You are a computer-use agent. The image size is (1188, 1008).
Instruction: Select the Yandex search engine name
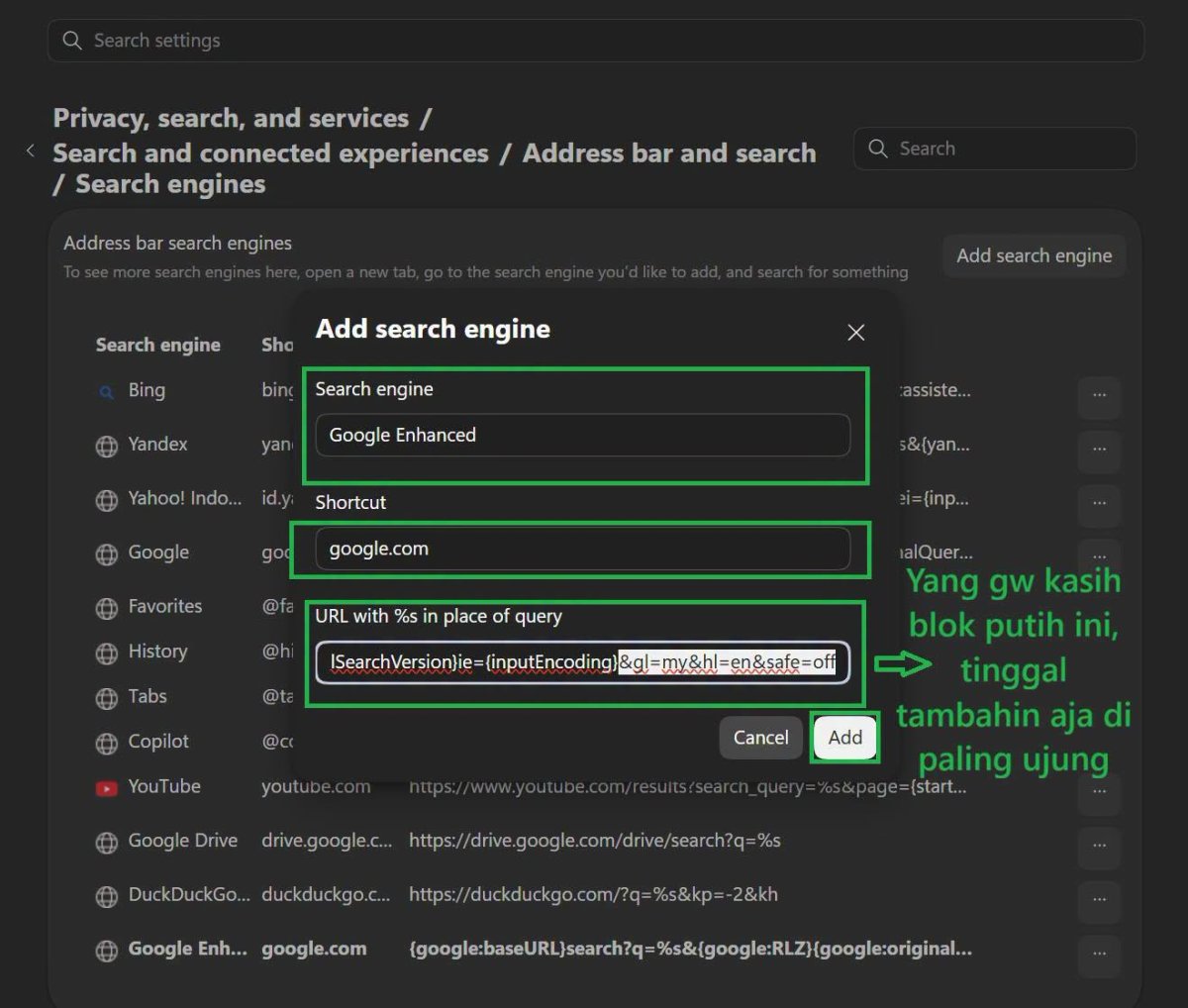(157, 444)
